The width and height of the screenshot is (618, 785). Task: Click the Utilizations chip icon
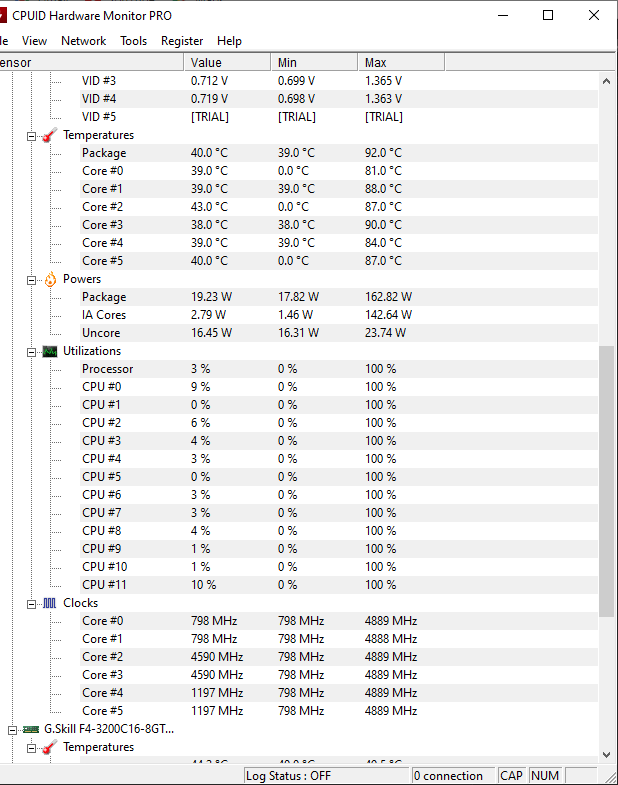pos(49,351)
